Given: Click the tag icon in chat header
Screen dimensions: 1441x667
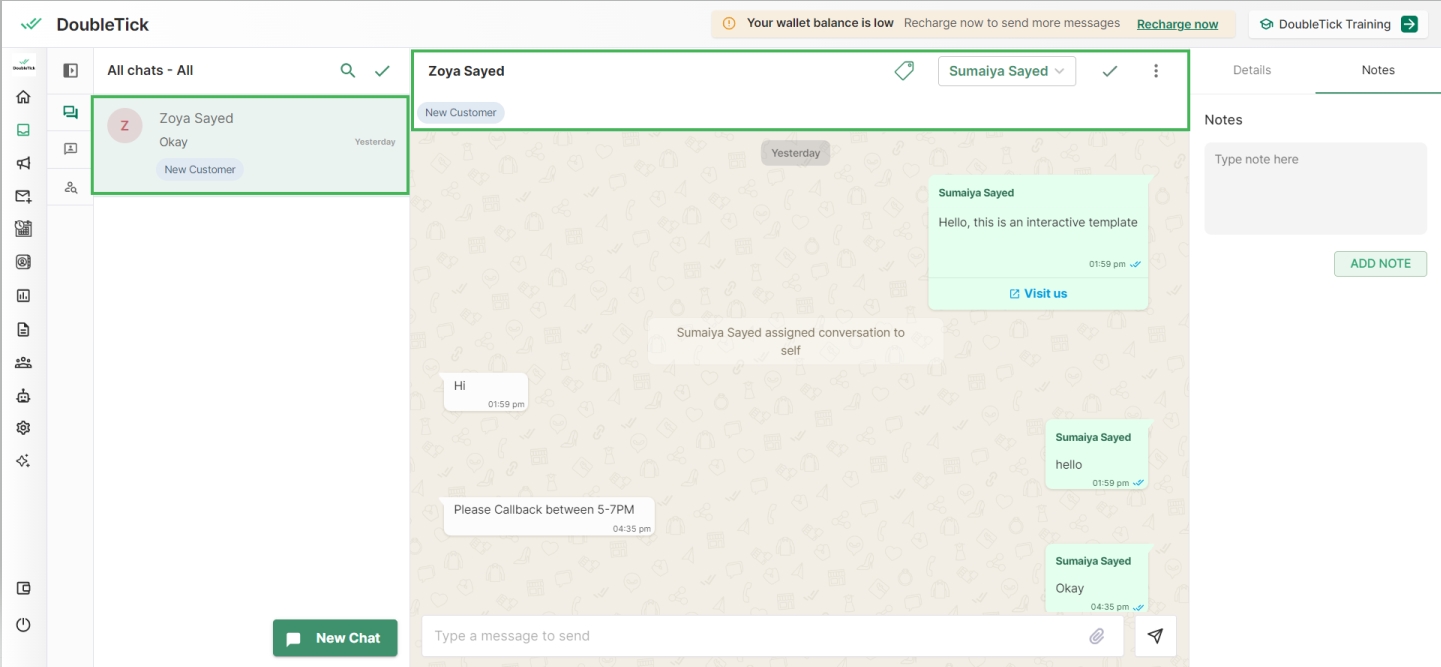Looking at the screenshot, I should [904, 71].
